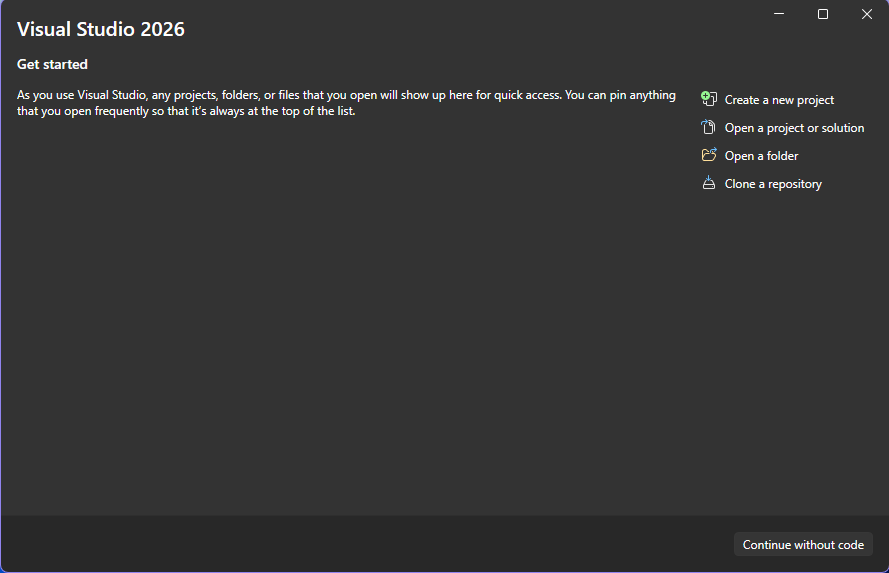Close the Visual Studio start window
The height and width of the screenshot is (573, 889).
pyautogui.click(x=866, y=14)
